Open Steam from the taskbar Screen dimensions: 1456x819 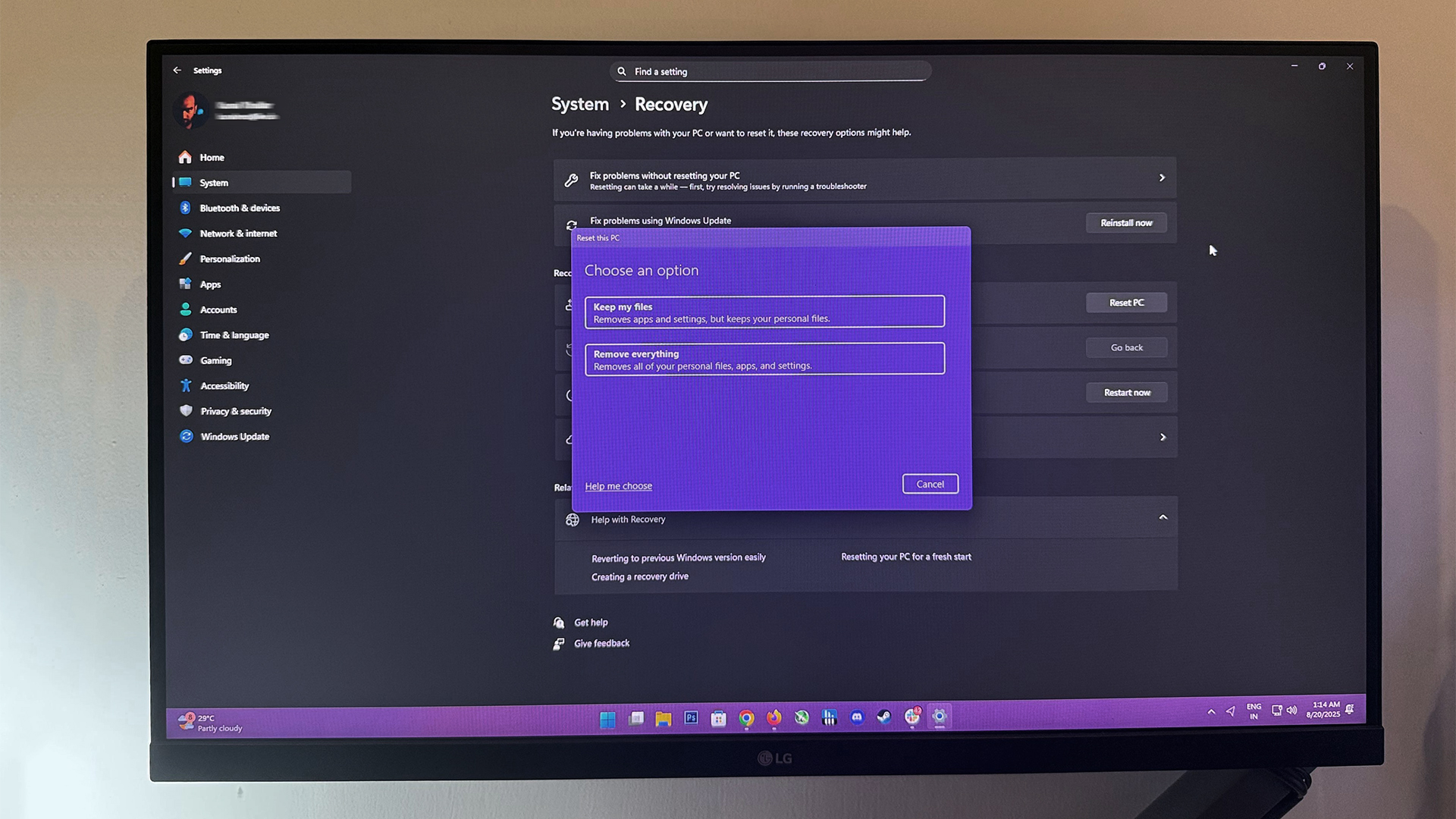point(884,717)
